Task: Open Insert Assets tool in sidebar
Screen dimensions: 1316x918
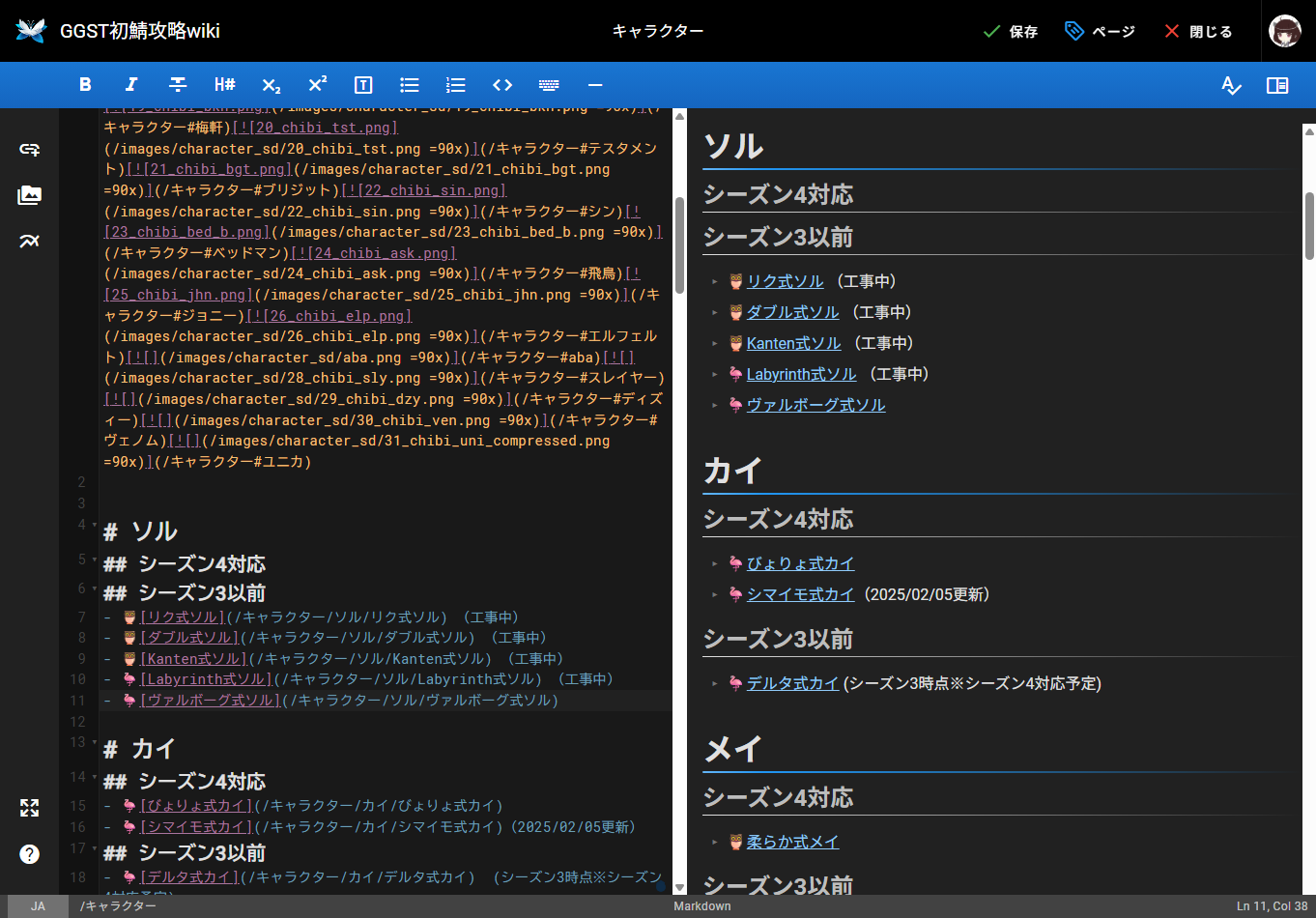Action: pos(29,195)
